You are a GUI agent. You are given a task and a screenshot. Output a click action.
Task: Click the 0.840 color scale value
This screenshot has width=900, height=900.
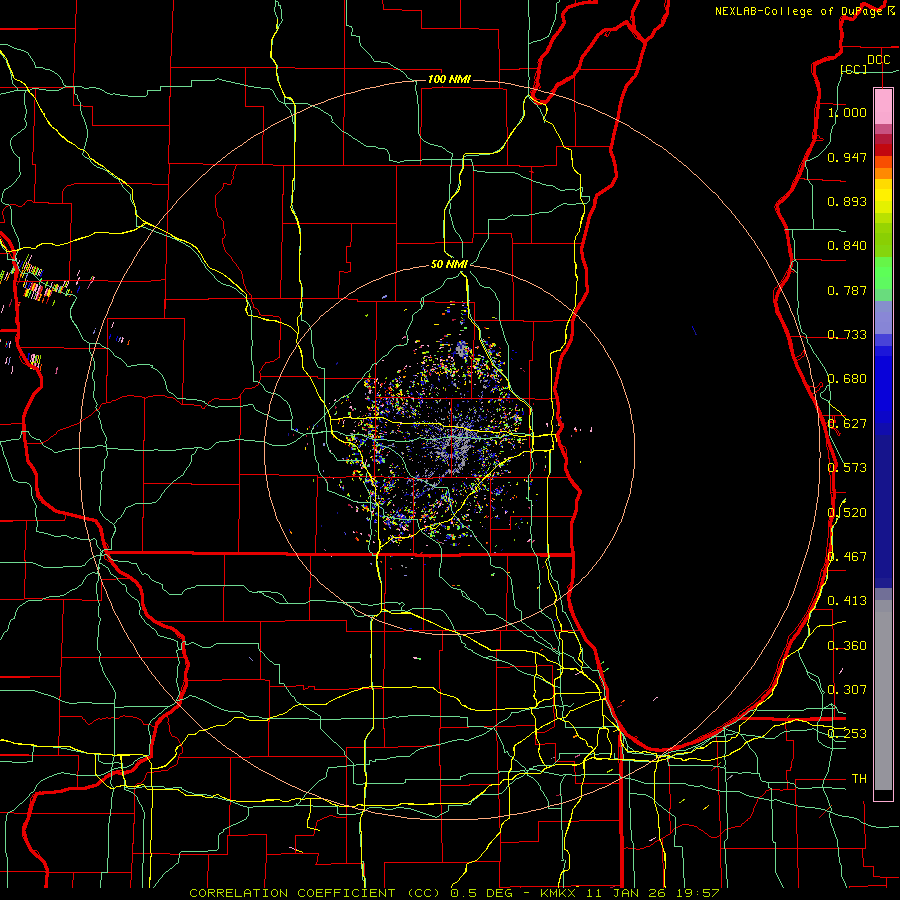847,246
